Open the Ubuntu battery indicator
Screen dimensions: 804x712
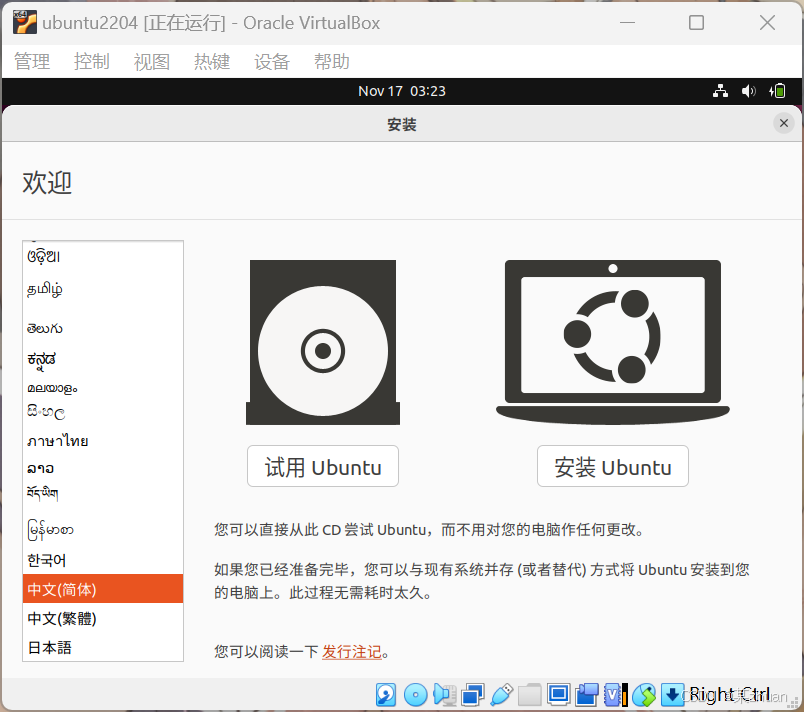[x=777, y=91]
